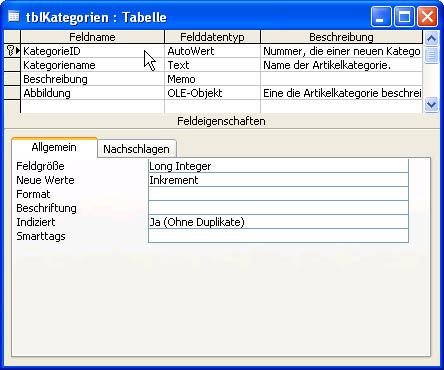Select the Abbildung field name cell
The image size is (444, 370).
click(x=92, y=93)
